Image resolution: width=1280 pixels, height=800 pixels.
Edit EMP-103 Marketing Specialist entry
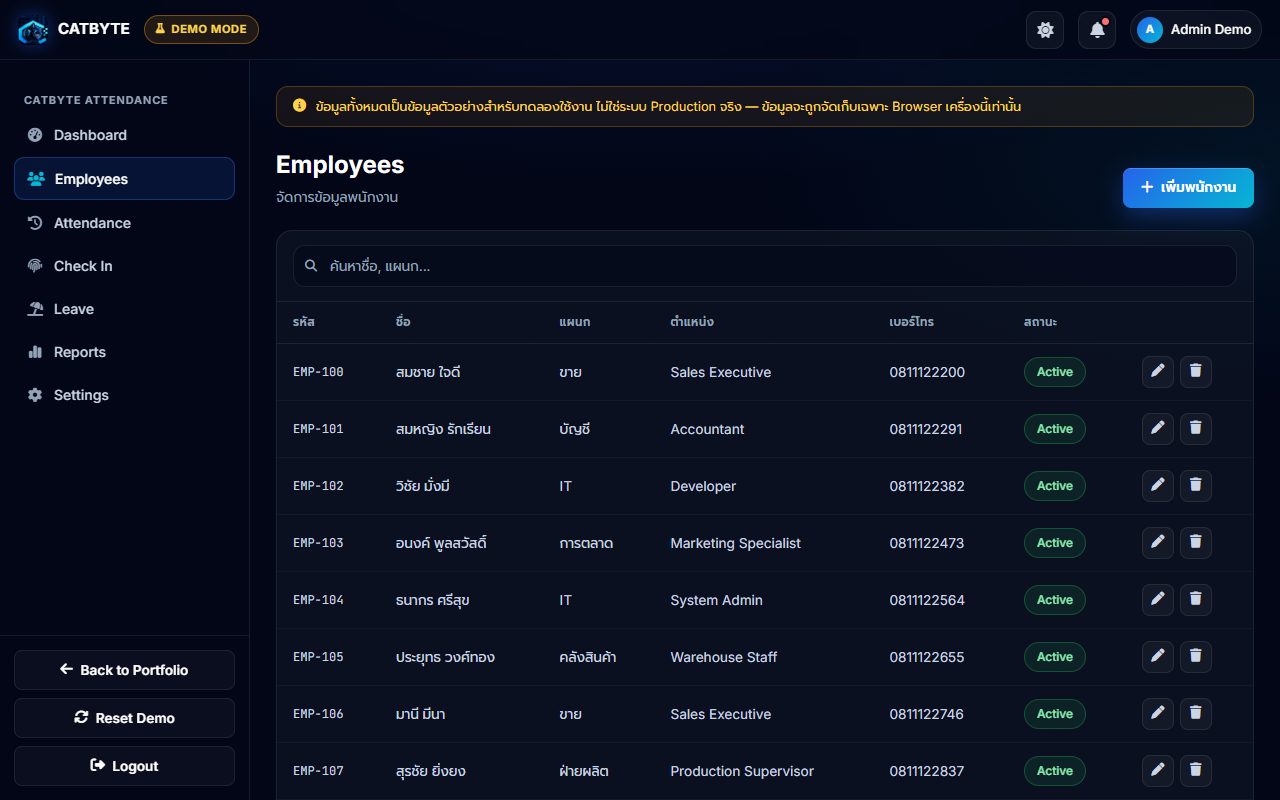pyautogui.click(x=1158, y=543)
